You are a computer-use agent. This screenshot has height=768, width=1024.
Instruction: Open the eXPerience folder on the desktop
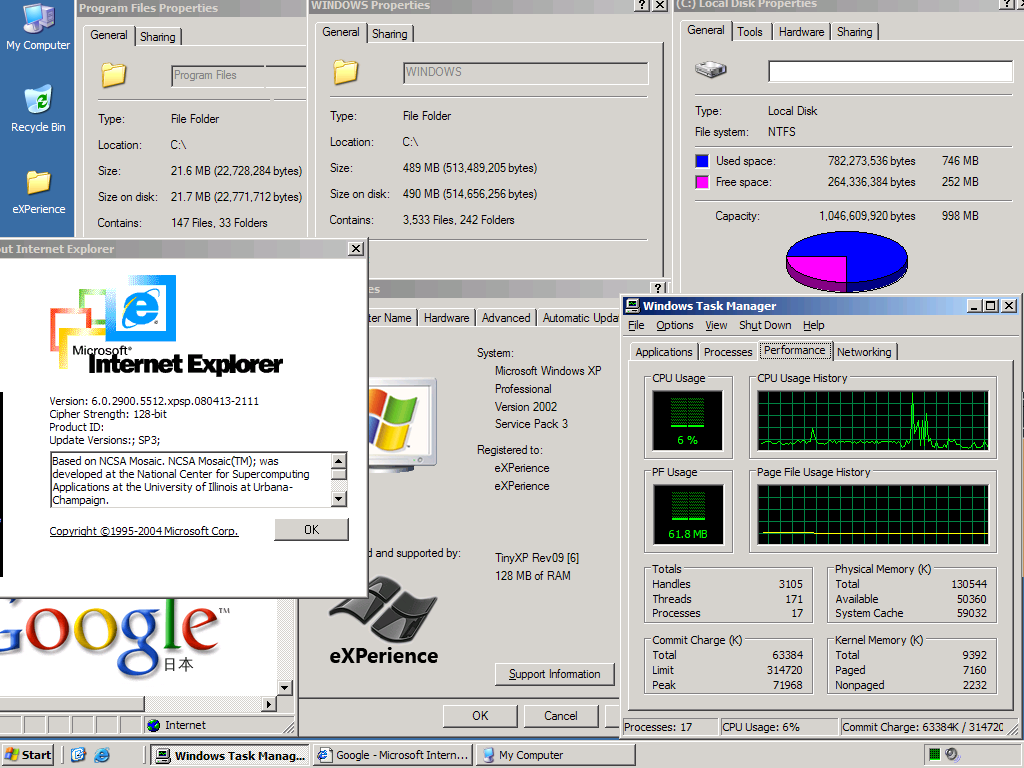[37, 180]
